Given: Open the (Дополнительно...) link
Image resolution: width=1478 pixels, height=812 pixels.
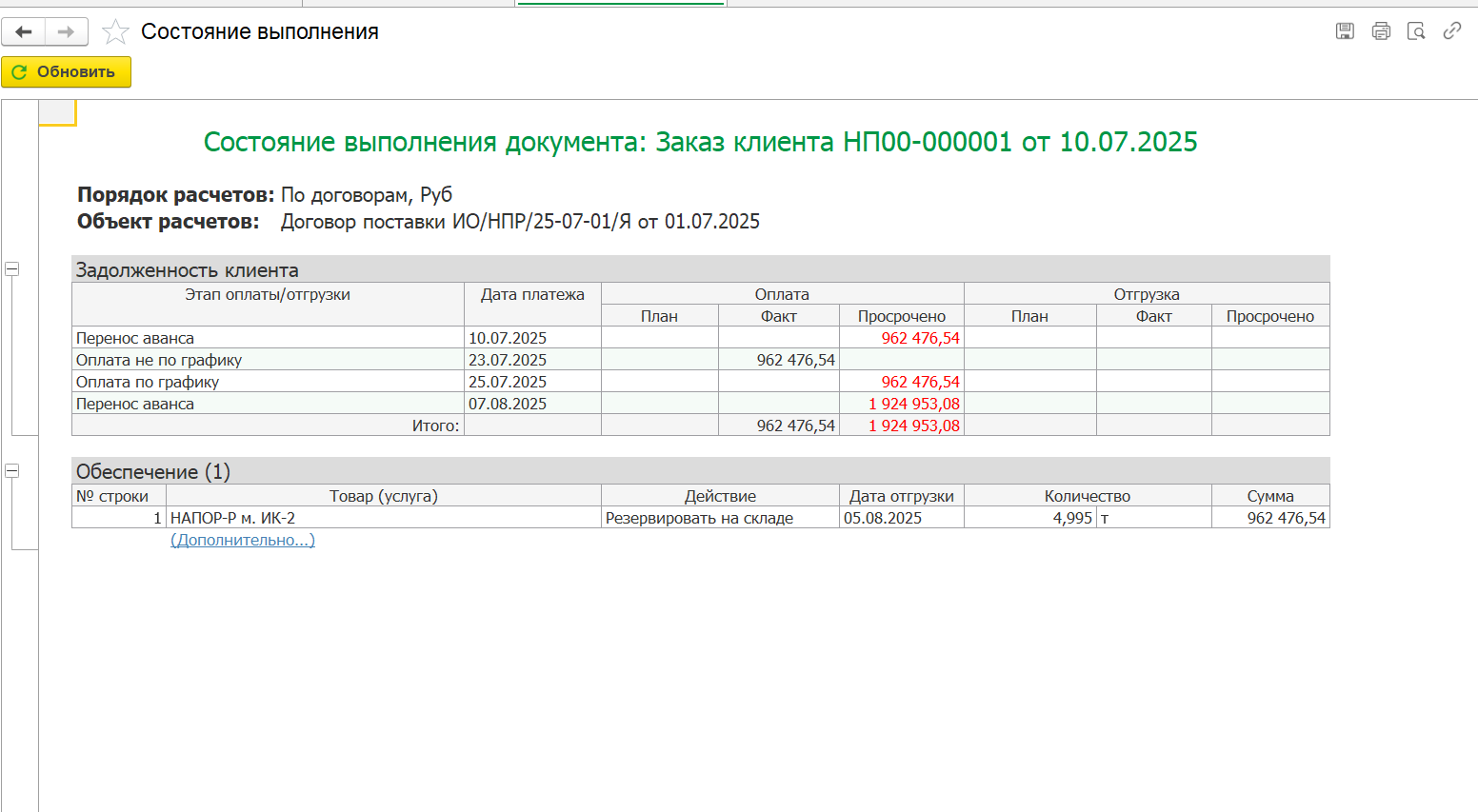Looking at the screenshot, I should pyautogui.click(x=243, y=540).
